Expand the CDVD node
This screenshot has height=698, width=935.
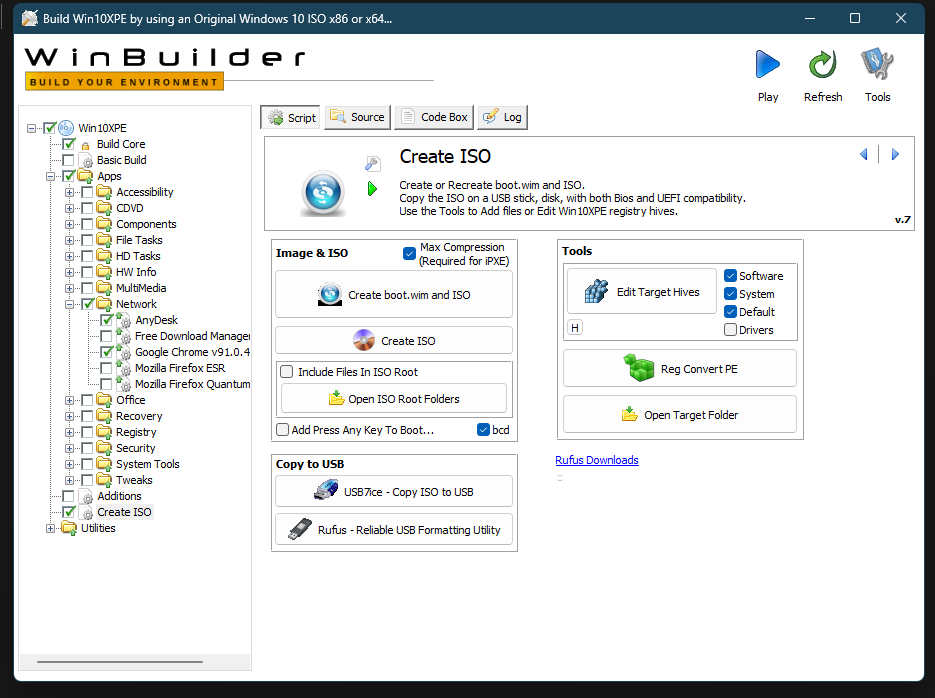click(70, 209)
